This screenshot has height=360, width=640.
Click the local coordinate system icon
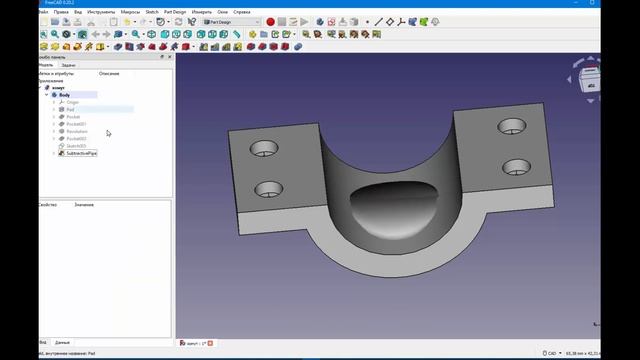click(x=401, y=22)
